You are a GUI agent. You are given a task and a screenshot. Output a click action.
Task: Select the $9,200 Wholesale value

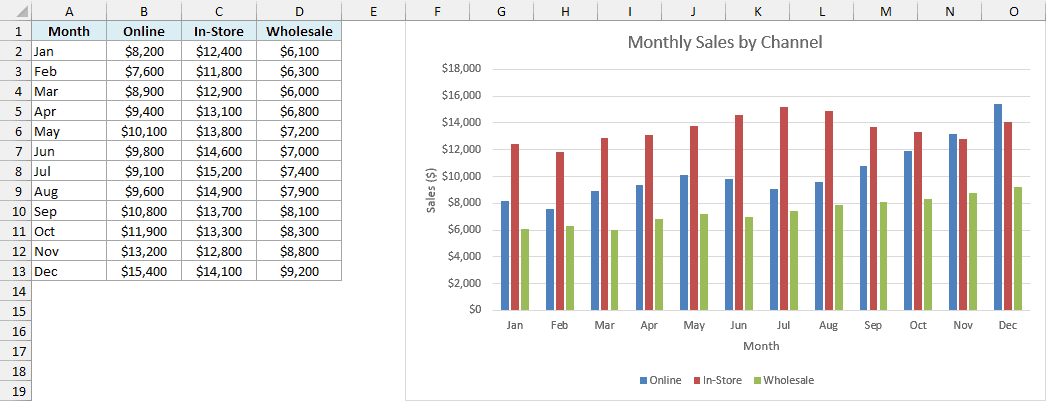click(299, 272)
